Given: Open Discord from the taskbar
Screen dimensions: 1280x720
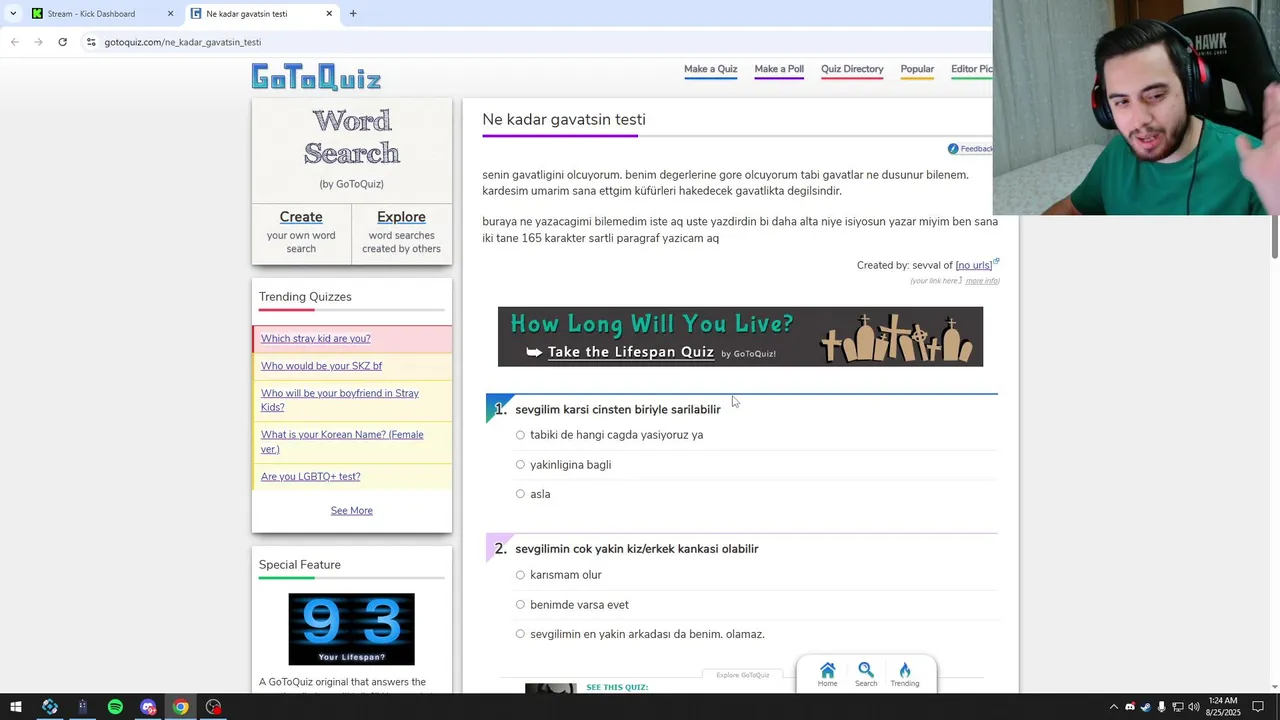Looking at the screenshot, I should (x=148, y=707).
